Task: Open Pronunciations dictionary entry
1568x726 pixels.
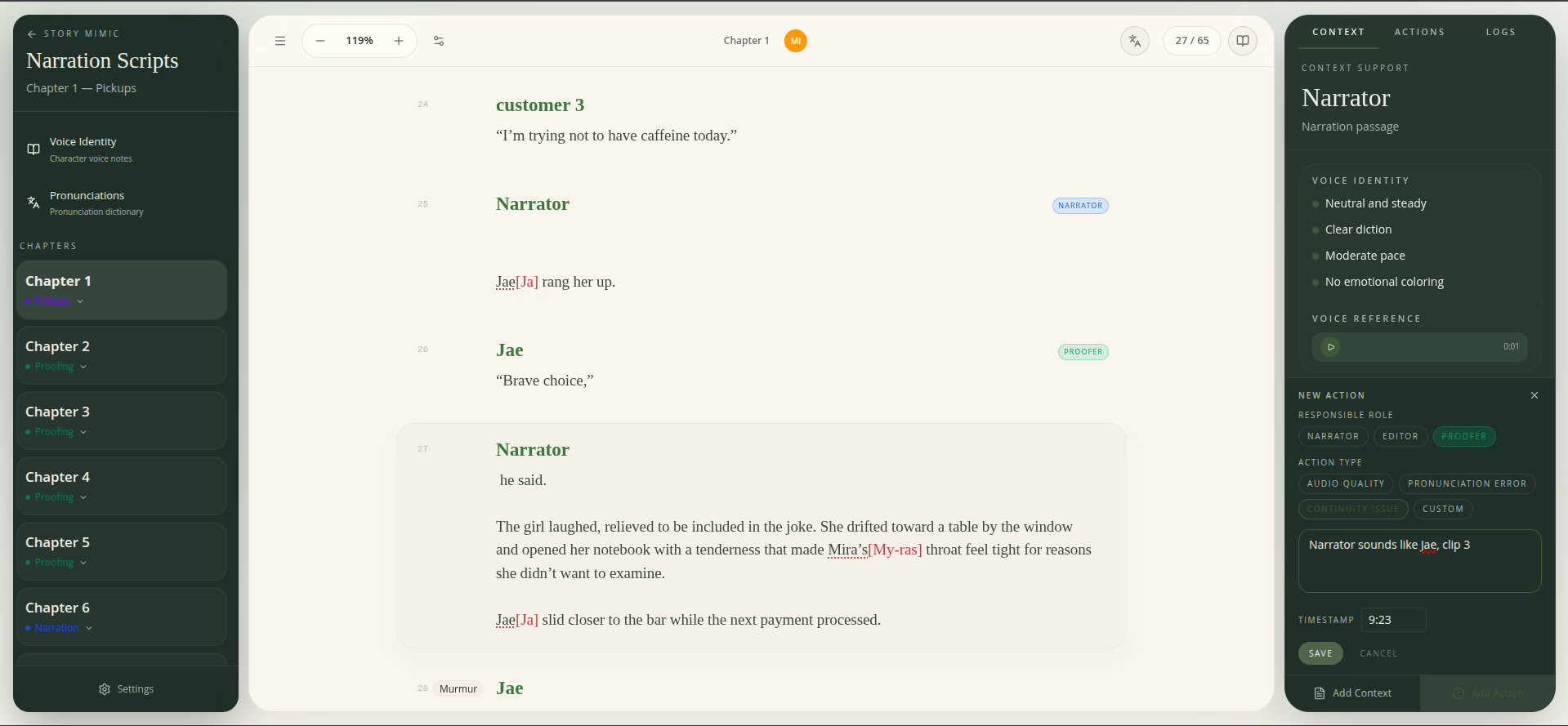Action: [x=123, y=203]
